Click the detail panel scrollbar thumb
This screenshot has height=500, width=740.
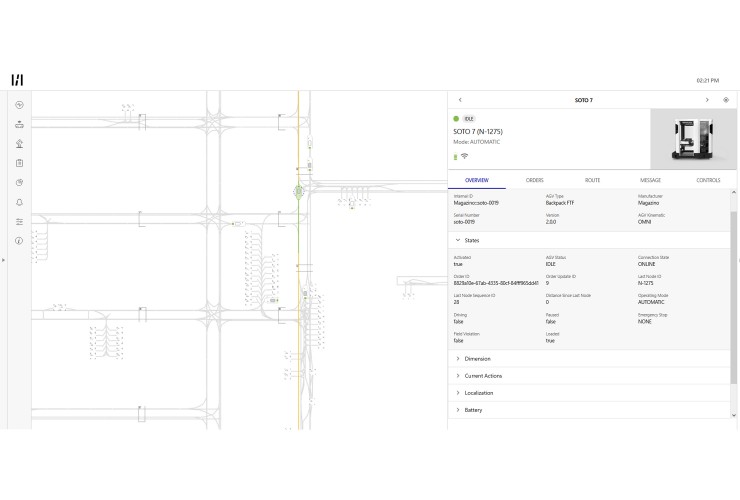coord(733,297)
